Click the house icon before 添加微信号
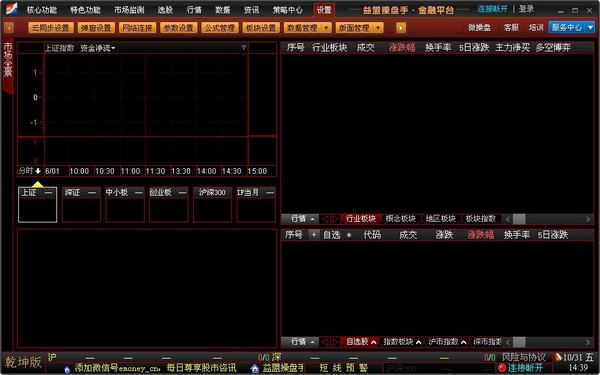The width and height of the screenshot is (600, 375). [x=67, y=369]
